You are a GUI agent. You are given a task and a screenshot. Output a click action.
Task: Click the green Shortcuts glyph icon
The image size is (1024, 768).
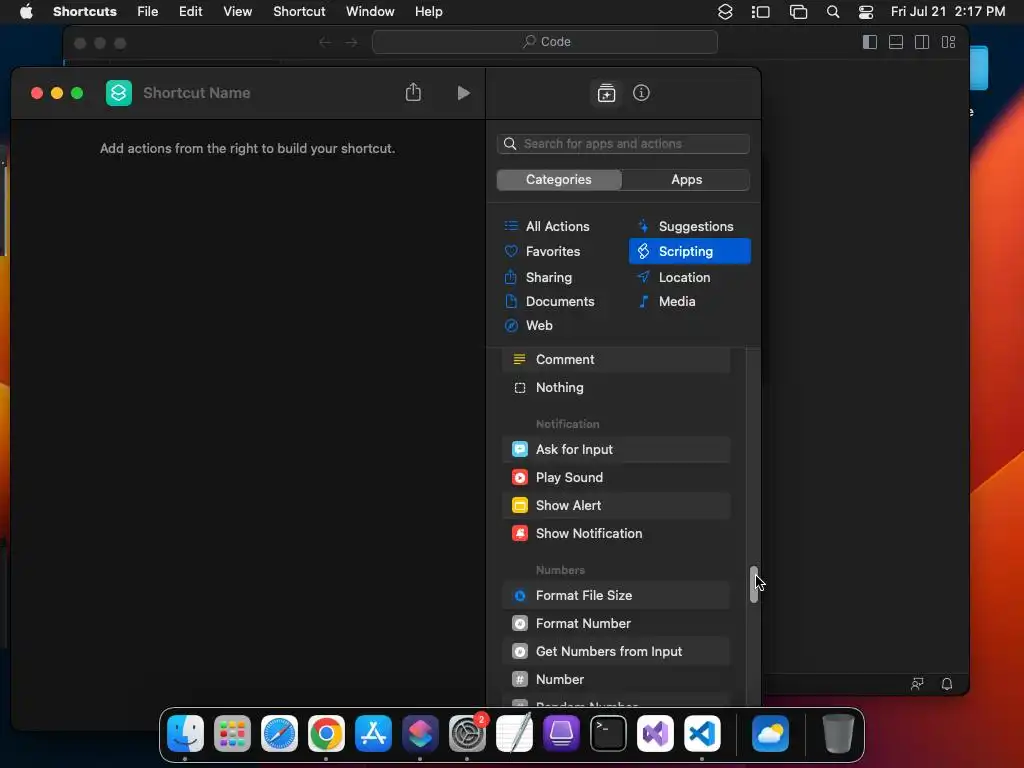click(119, 93)
